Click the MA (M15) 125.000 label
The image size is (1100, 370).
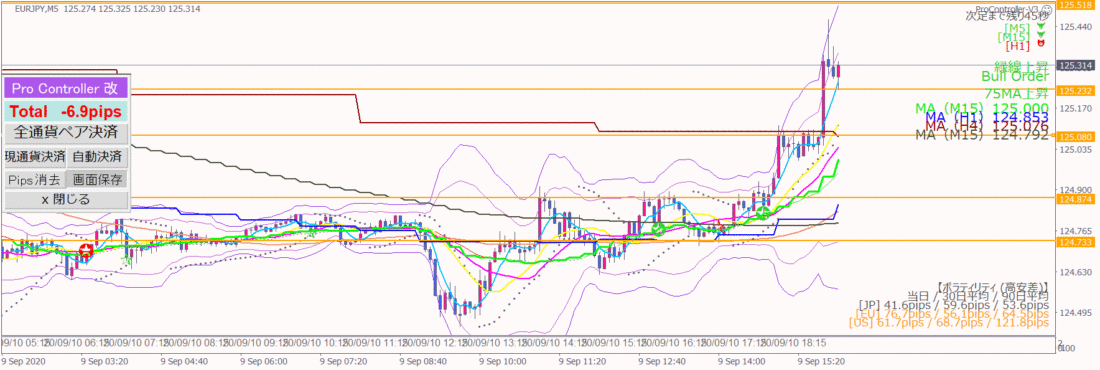tap(982, 108)
